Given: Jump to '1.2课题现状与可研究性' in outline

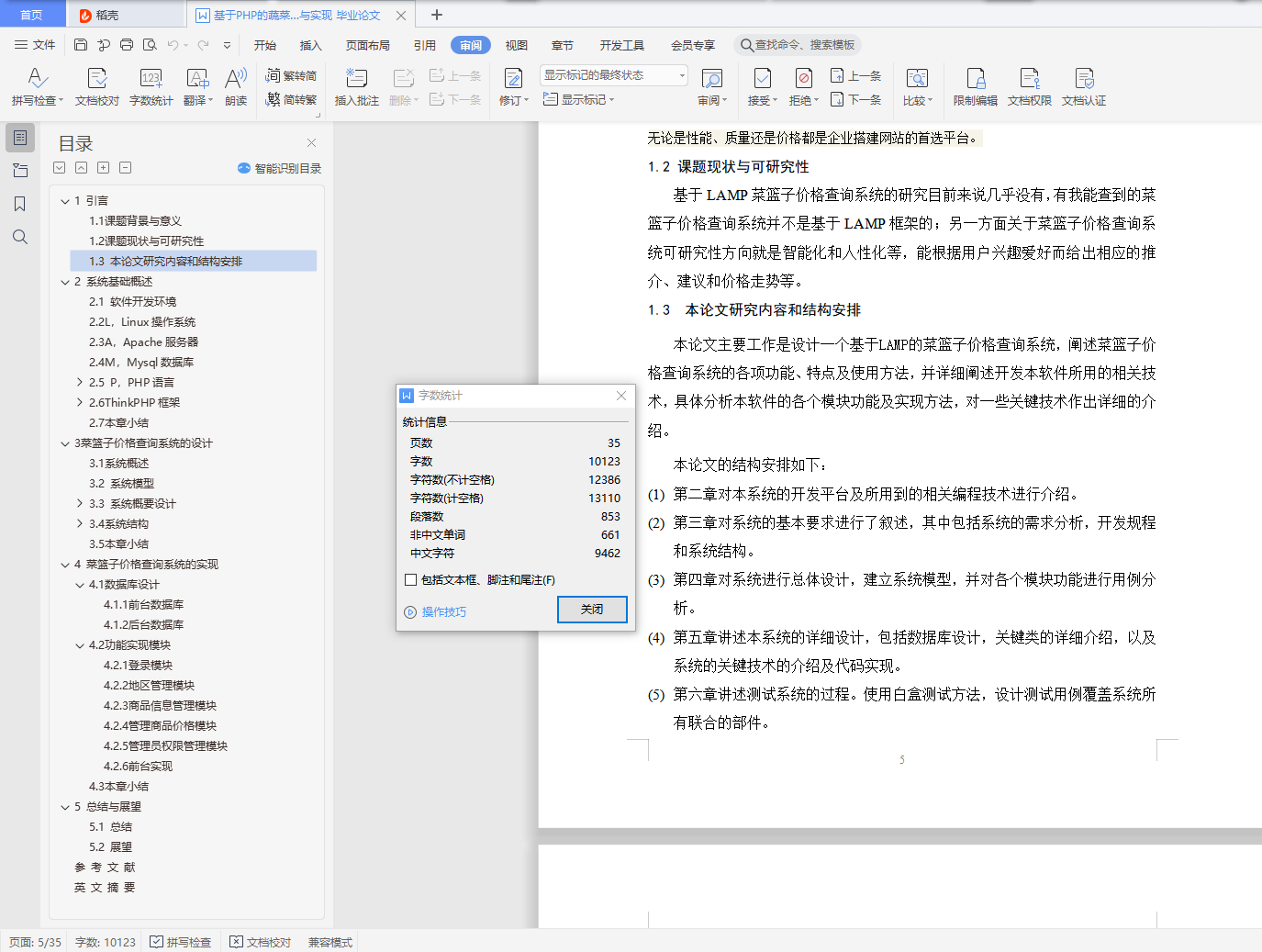Looking at the screenshot, I should [147, 241].
